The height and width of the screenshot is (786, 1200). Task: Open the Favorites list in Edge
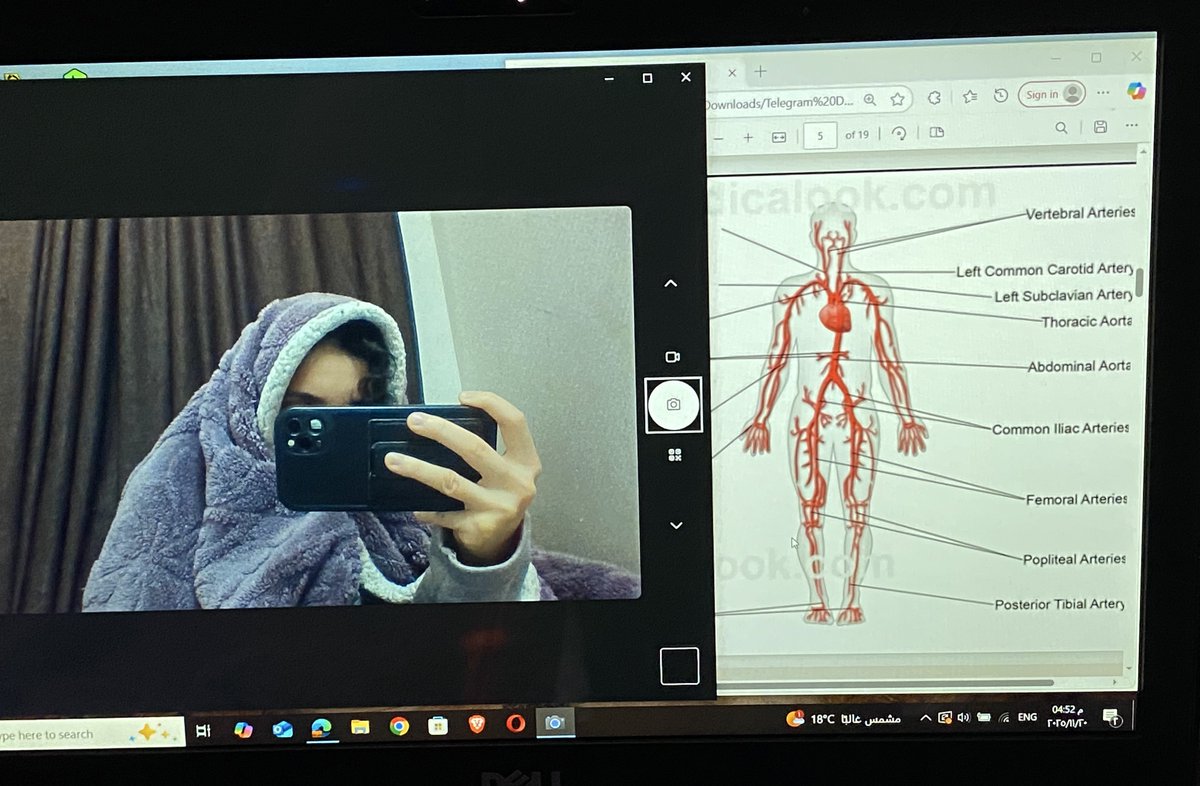pos(969,97)
